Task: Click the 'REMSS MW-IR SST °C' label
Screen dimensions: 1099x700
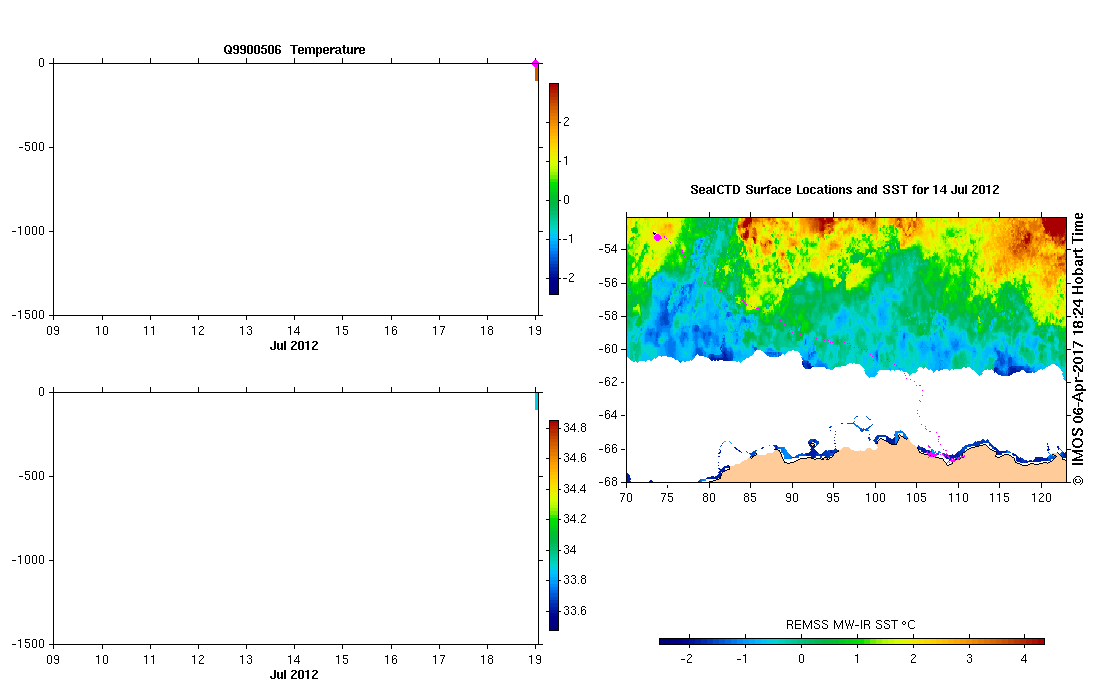Action: 850,624
